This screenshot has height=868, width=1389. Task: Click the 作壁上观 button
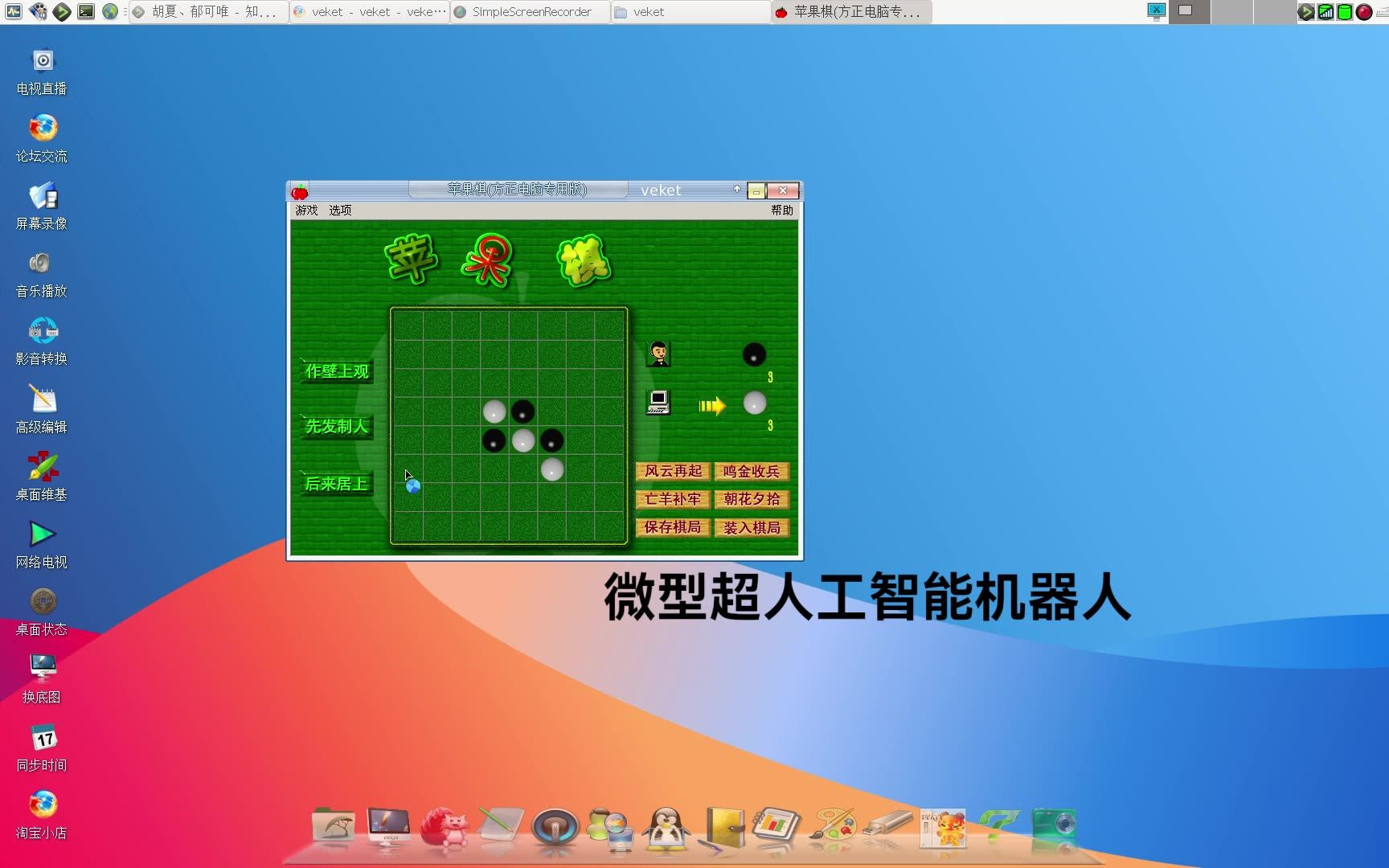(x=337, y=371)
